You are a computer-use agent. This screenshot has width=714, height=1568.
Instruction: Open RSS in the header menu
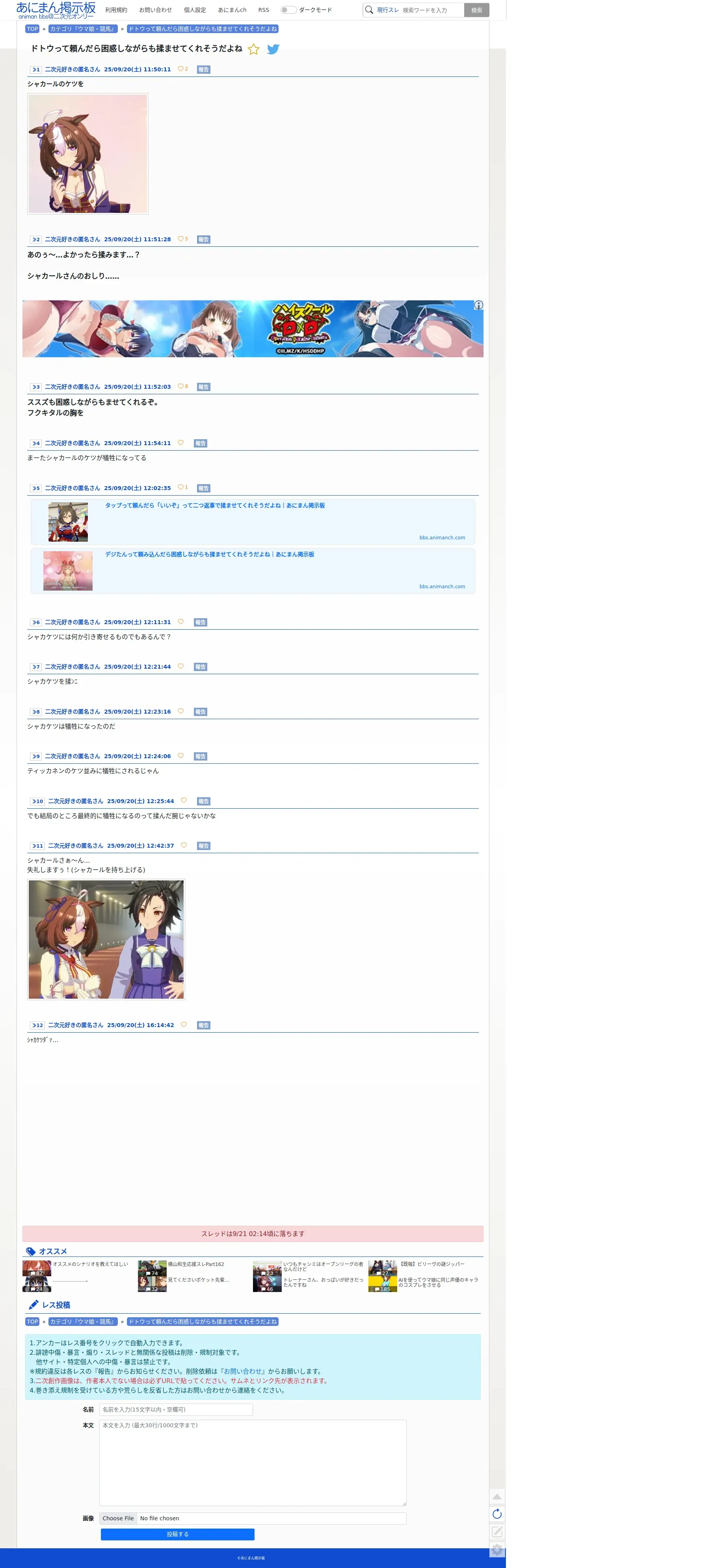pos(263,10)
